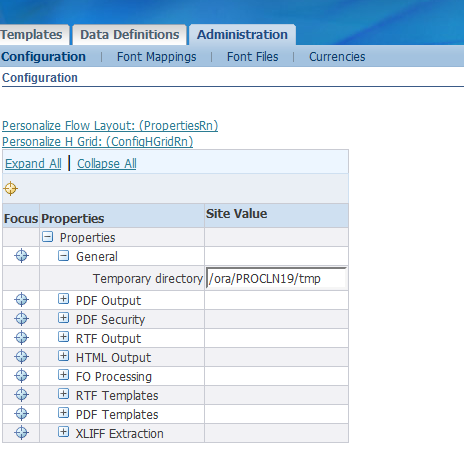Click the focus icon for PDF Templates row
This screenshot has width=464, height=476.
click(x=22, y=414)
